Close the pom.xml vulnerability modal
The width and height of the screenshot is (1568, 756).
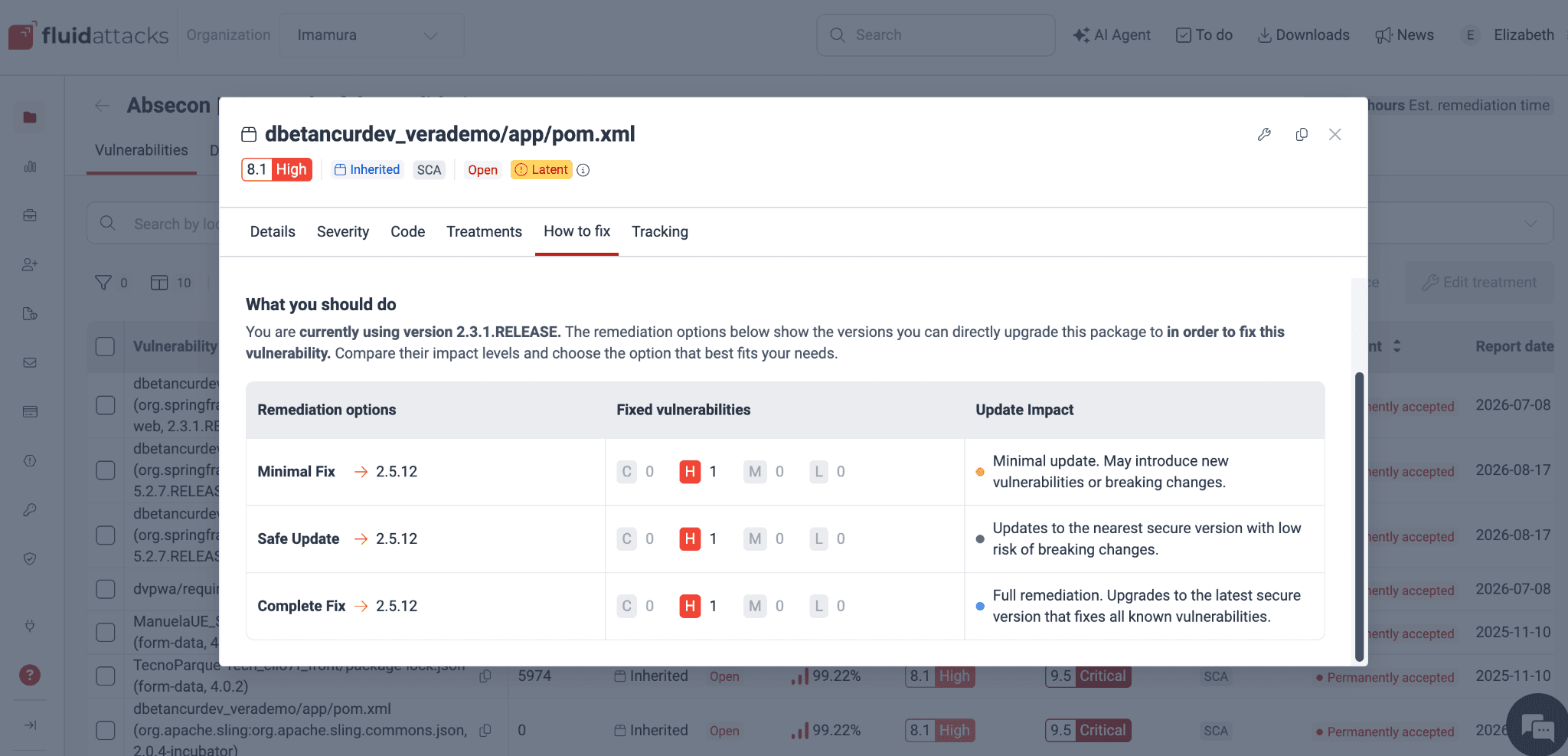tap(1335, 135)
